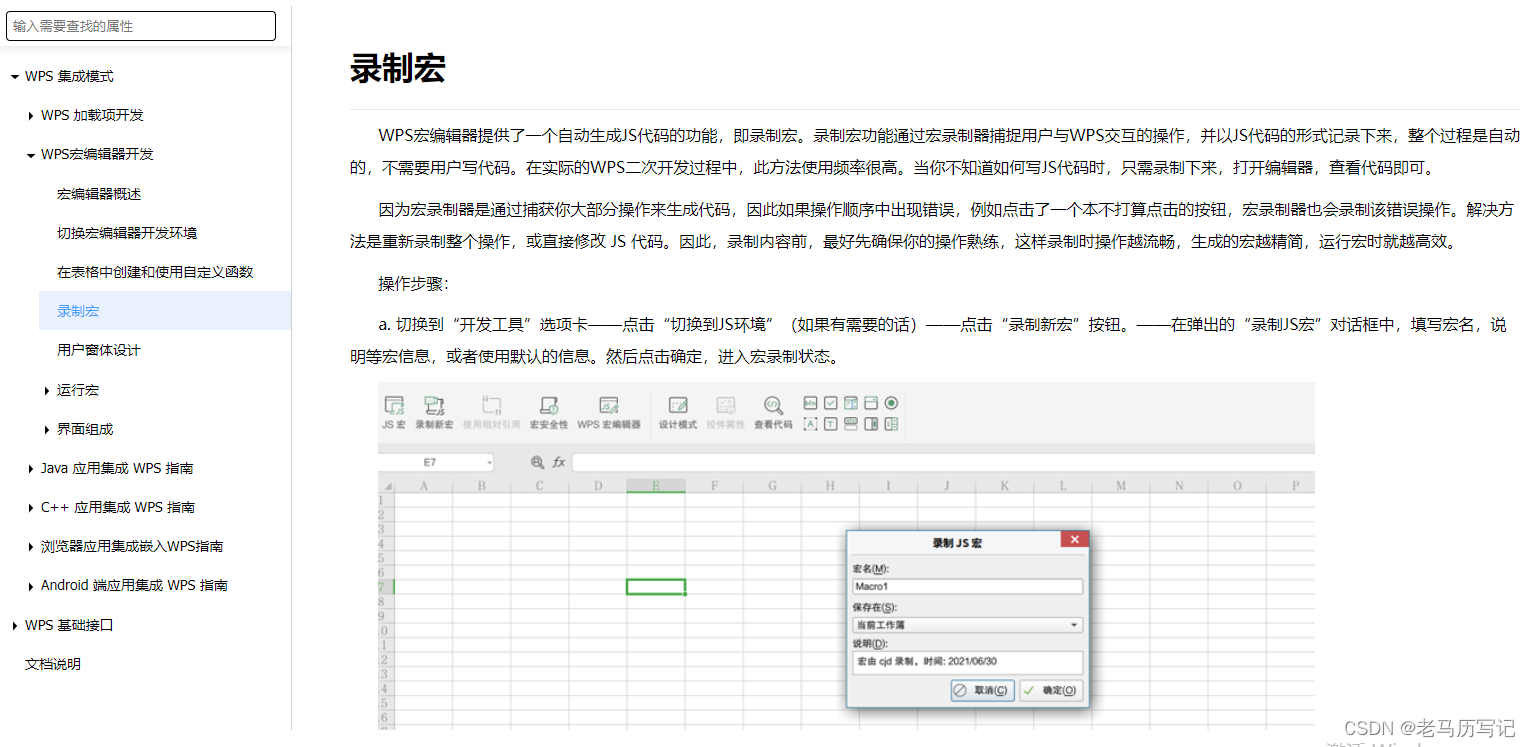Select the label control icon marked A
Viewport: 1531px width, 747px height.
pyautogui.click(x=811, y=424)
